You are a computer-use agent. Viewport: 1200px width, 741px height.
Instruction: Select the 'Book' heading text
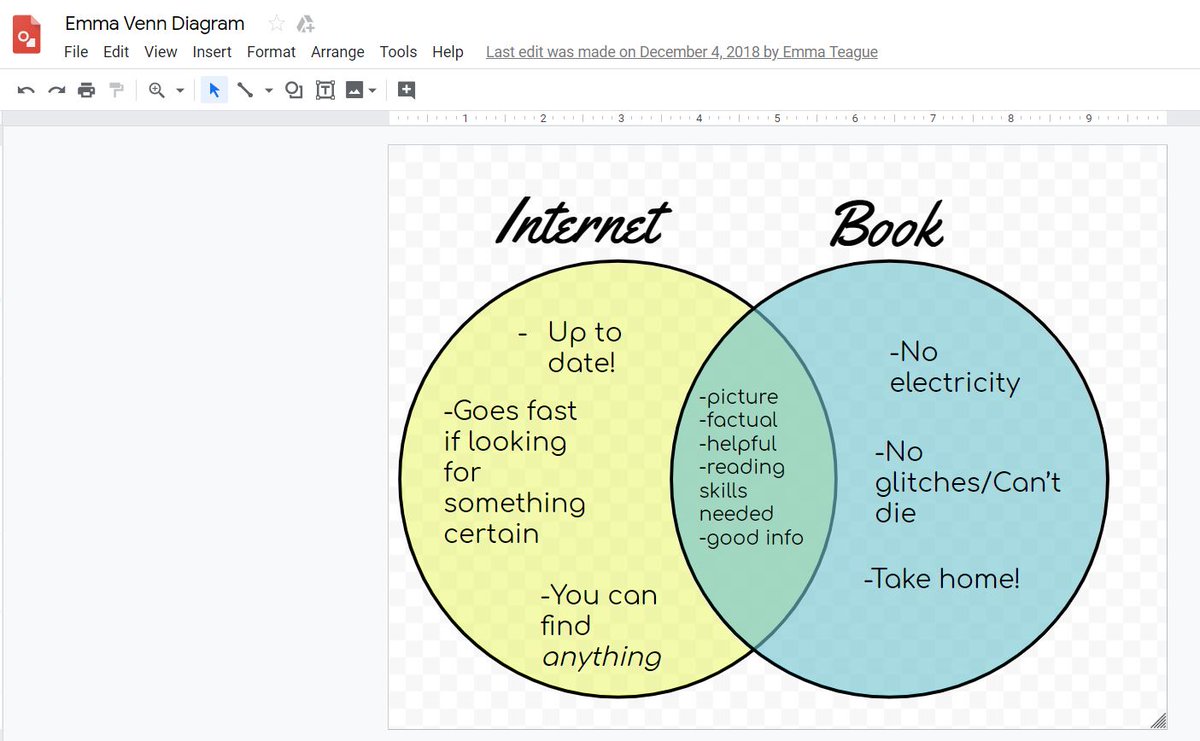pyautogui.click(x=887, y=224)
